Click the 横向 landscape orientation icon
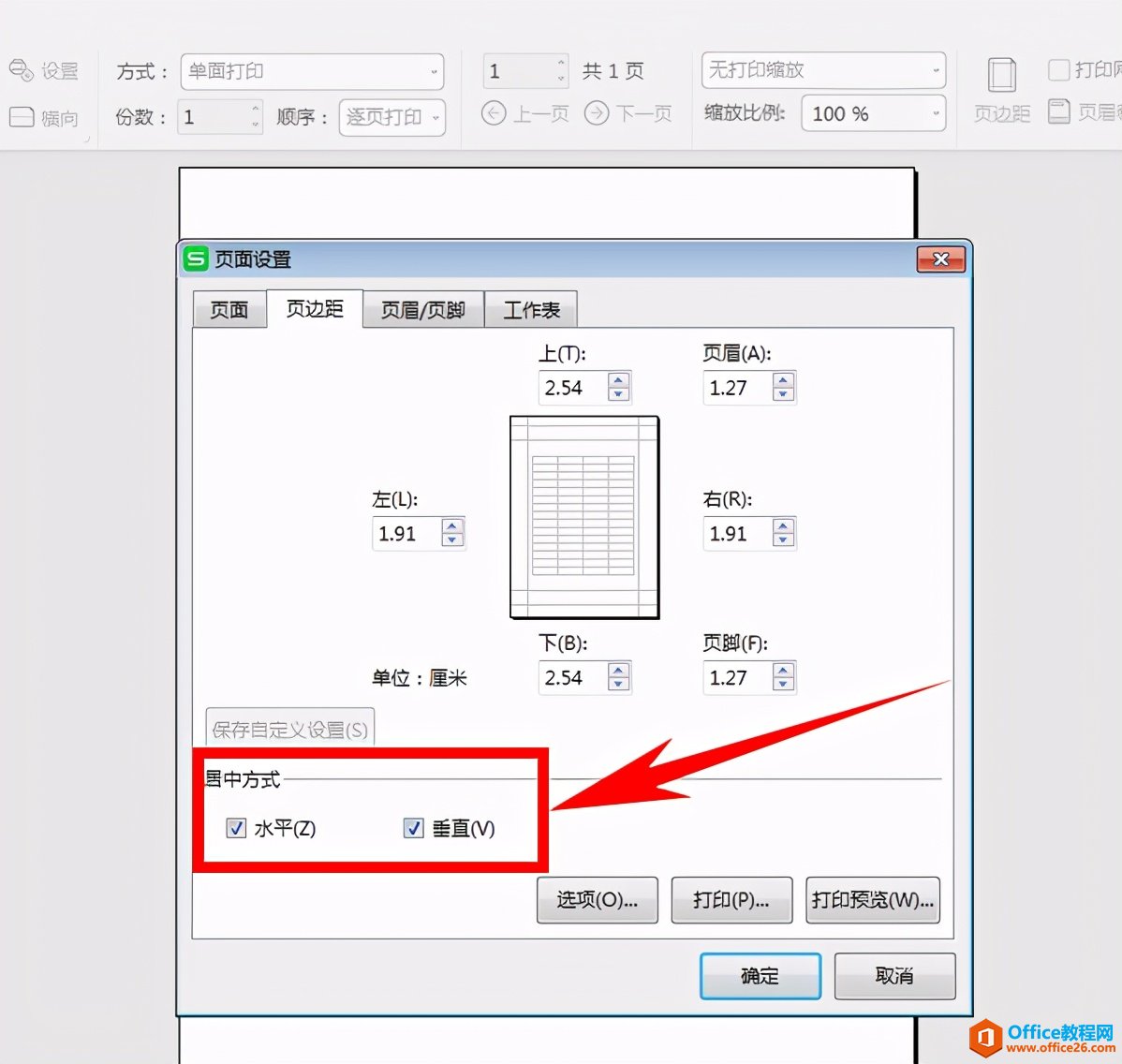Screen dimensions: 1122x1064 coord(21,117)
